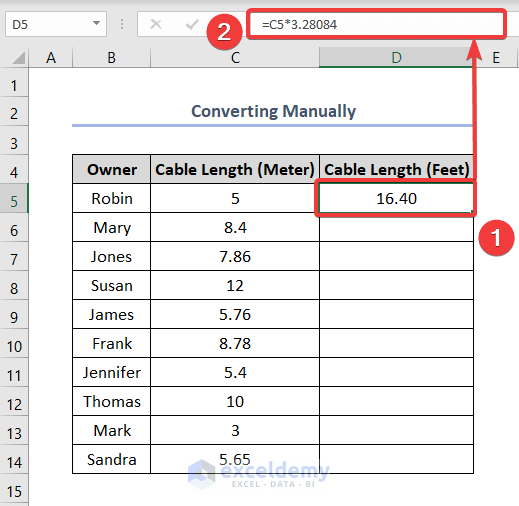The image size is (519, 506).
Task: Select the cell containing Frank
Action: click(x=111, y=343)
